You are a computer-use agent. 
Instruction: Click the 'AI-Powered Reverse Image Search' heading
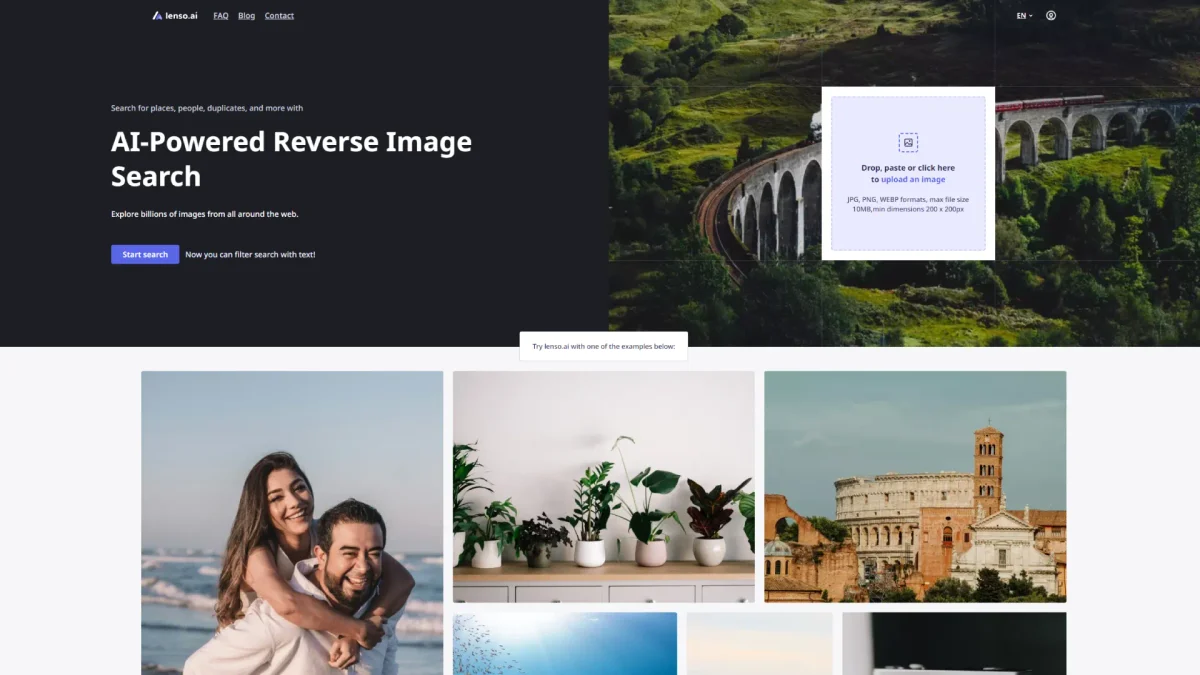point(291,159)
